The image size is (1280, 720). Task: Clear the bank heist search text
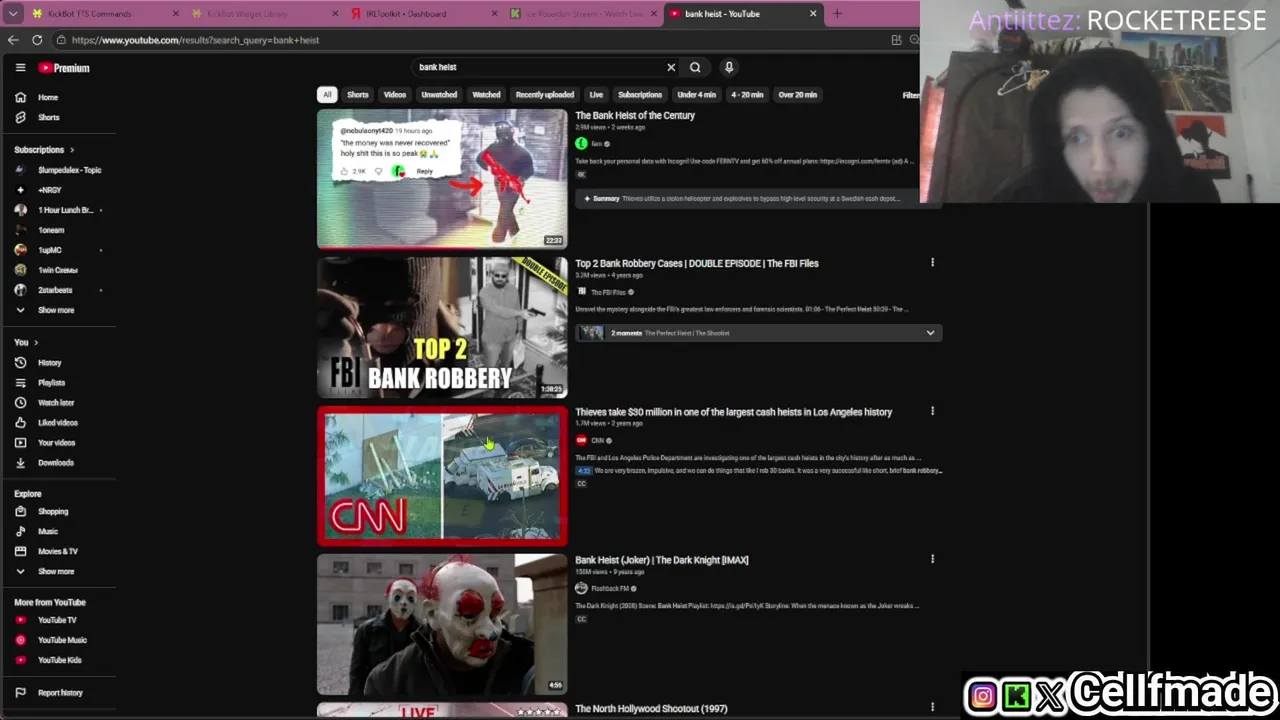pyautogui.click(x=671, y=67)
